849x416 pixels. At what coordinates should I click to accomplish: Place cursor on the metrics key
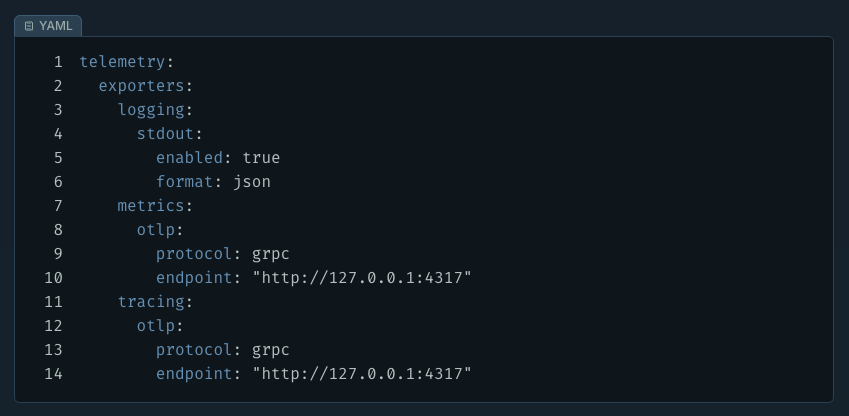pyautogui.click(x=150, y=206)
